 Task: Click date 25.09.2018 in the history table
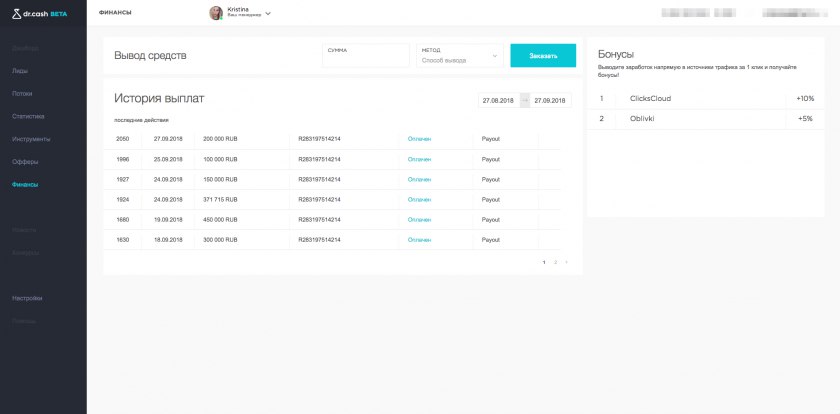coord(168,159)
